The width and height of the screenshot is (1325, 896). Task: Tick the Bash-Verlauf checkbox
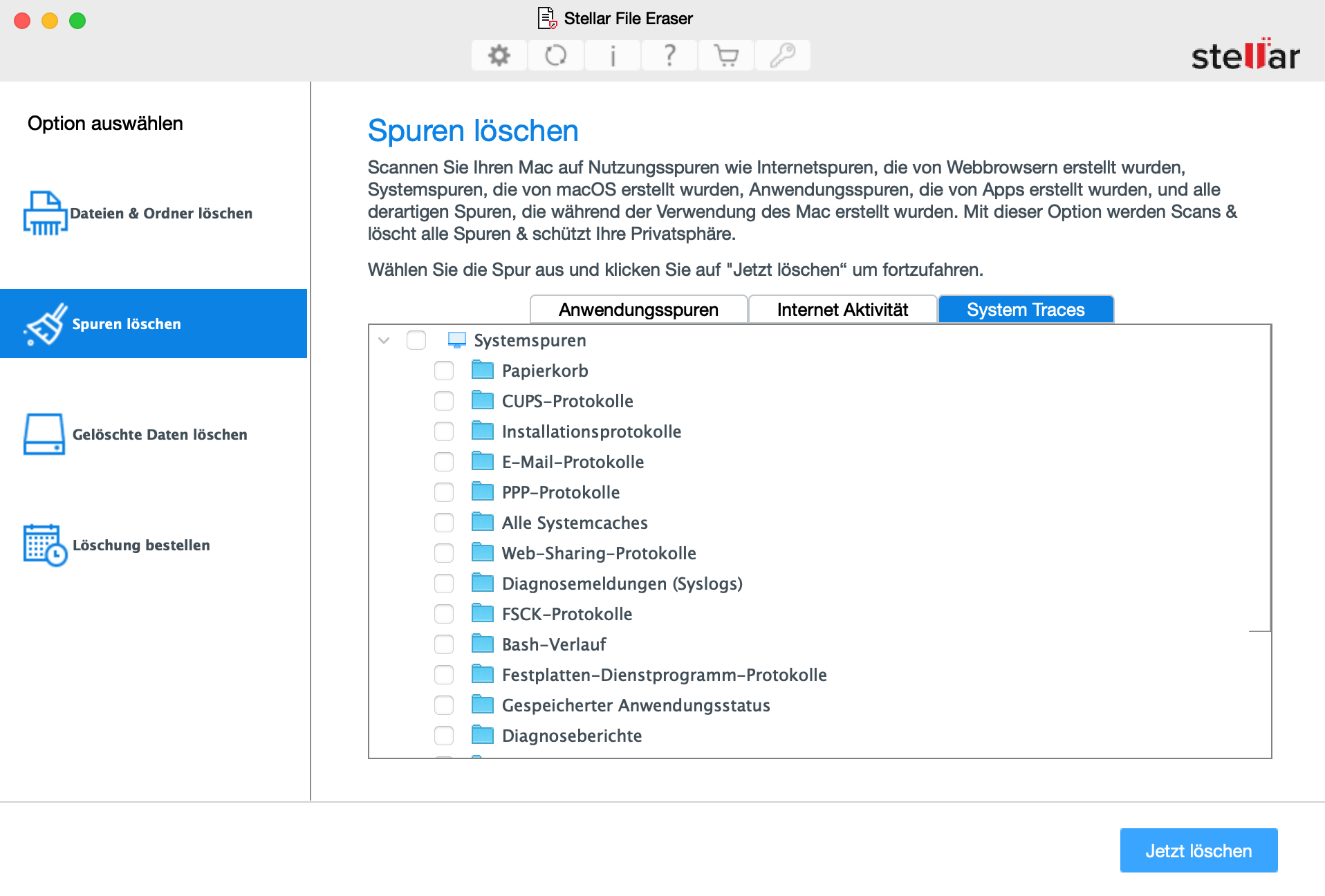pos(444,644)
